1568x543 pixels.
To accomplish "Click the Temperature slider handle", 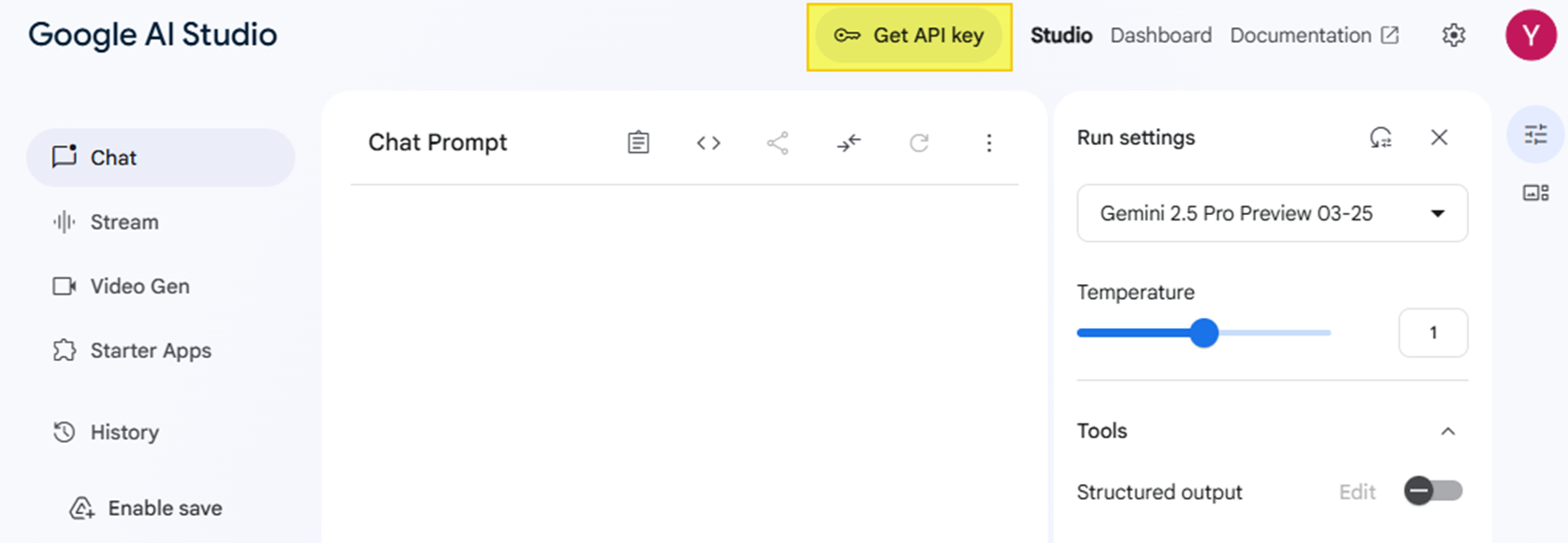I will pos(1204,333).
